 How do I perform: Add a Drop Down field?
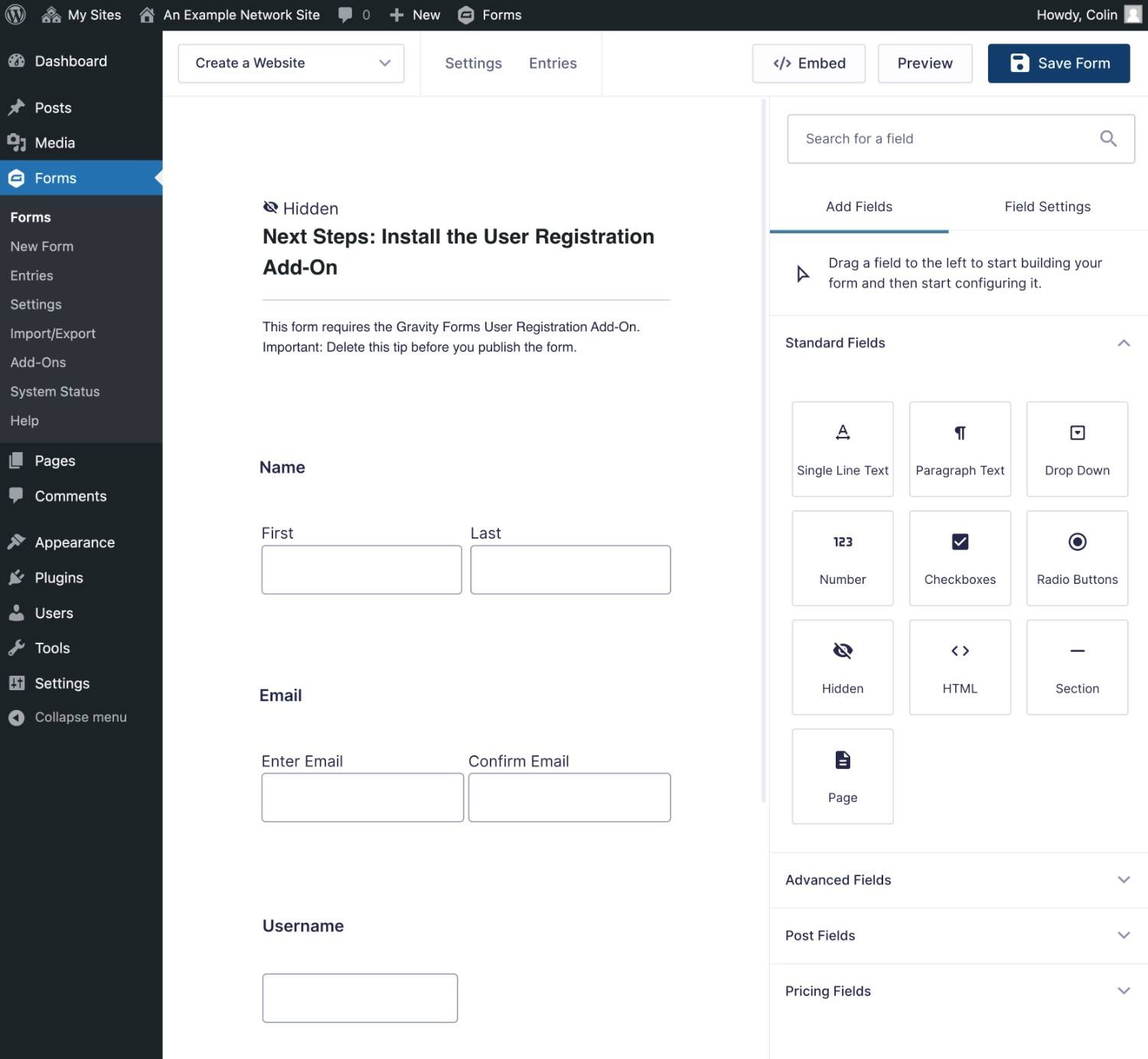(1077, 449)
